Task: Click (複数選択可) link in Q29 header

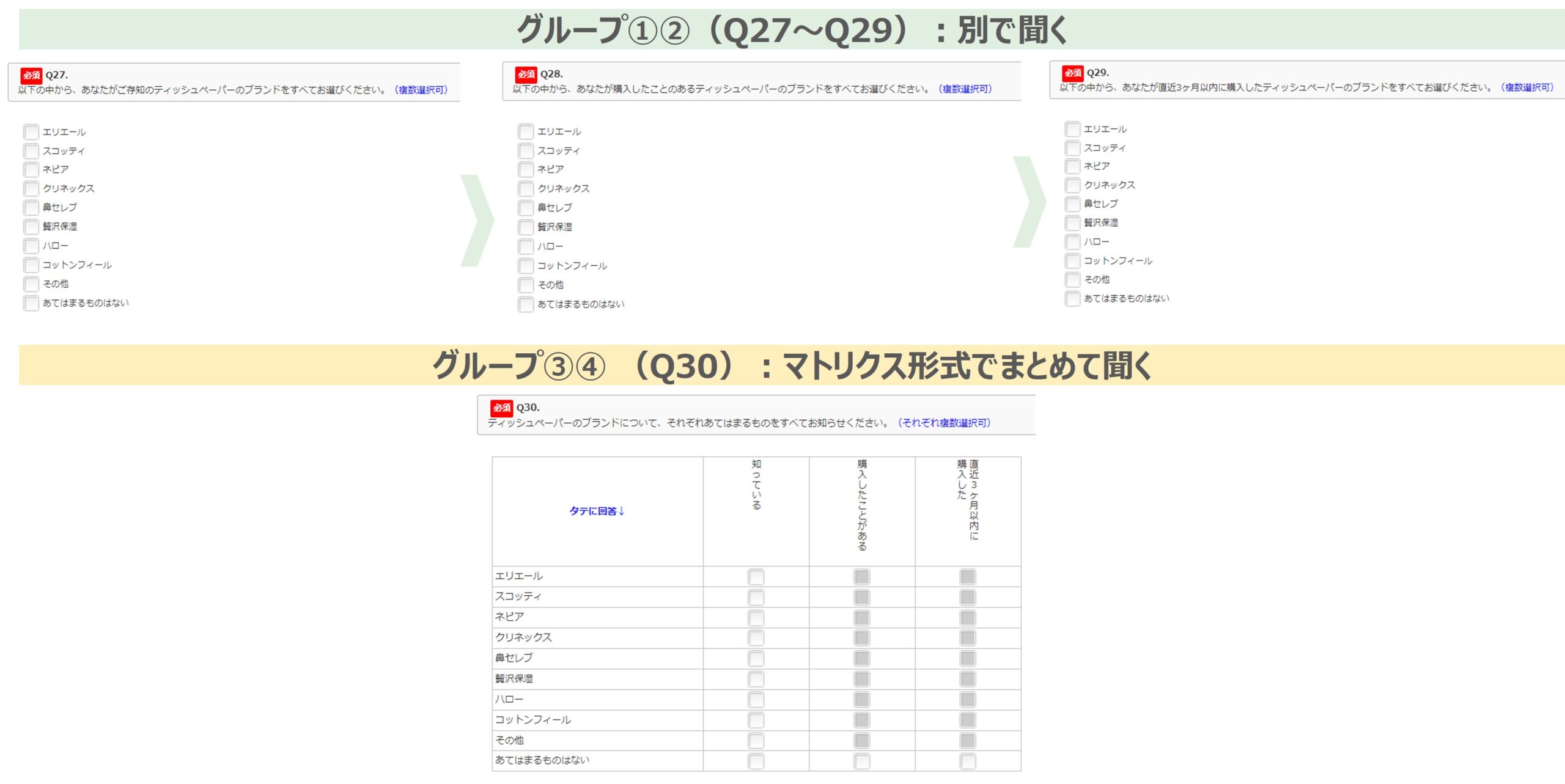Action: click(x=1526, y=87)
